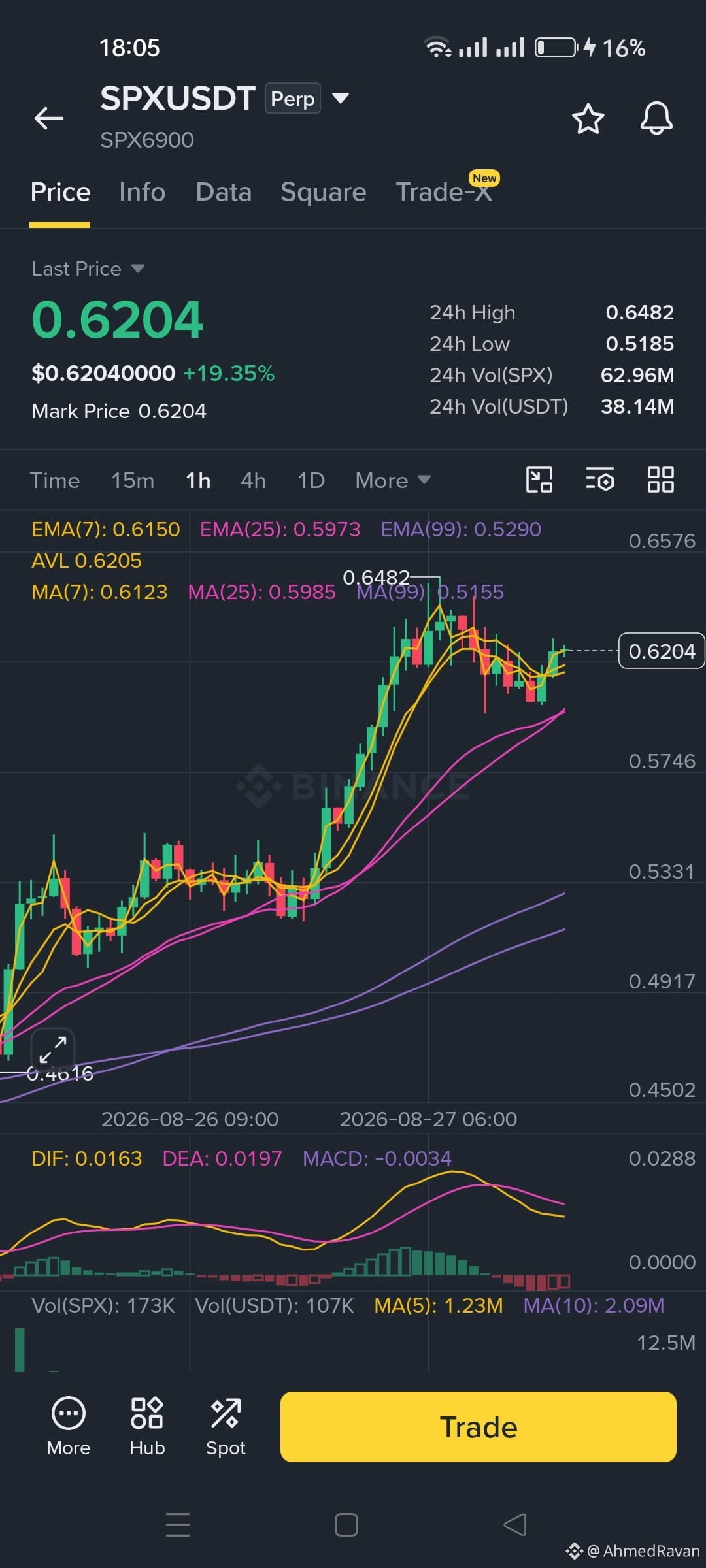Tap the EMA(7): 0.6150 label
This screenshot has height=1568, width=706.
106,529
